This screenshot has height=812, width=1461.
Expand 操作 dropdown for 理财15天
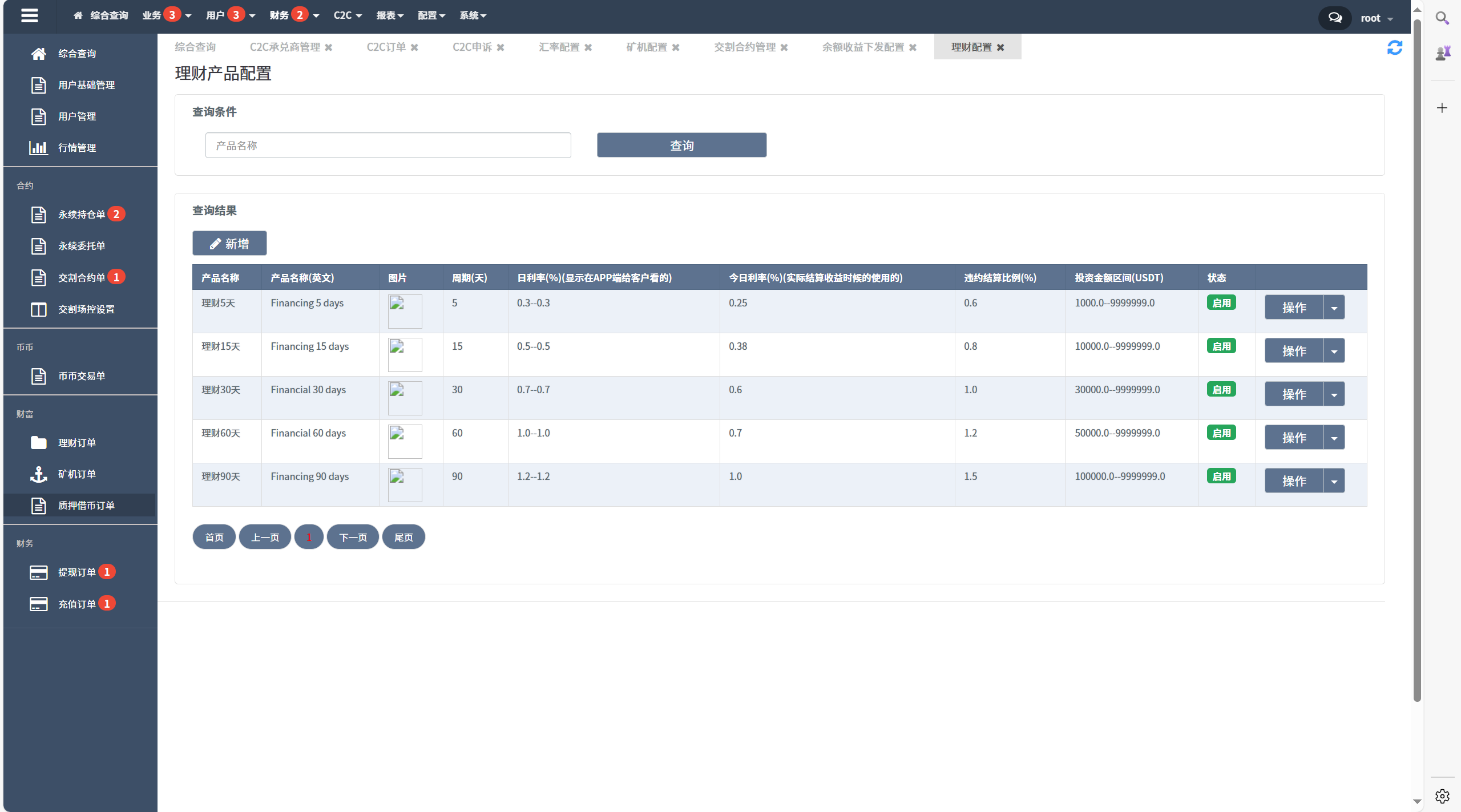pyautogui.click(x=1335, y=350)
